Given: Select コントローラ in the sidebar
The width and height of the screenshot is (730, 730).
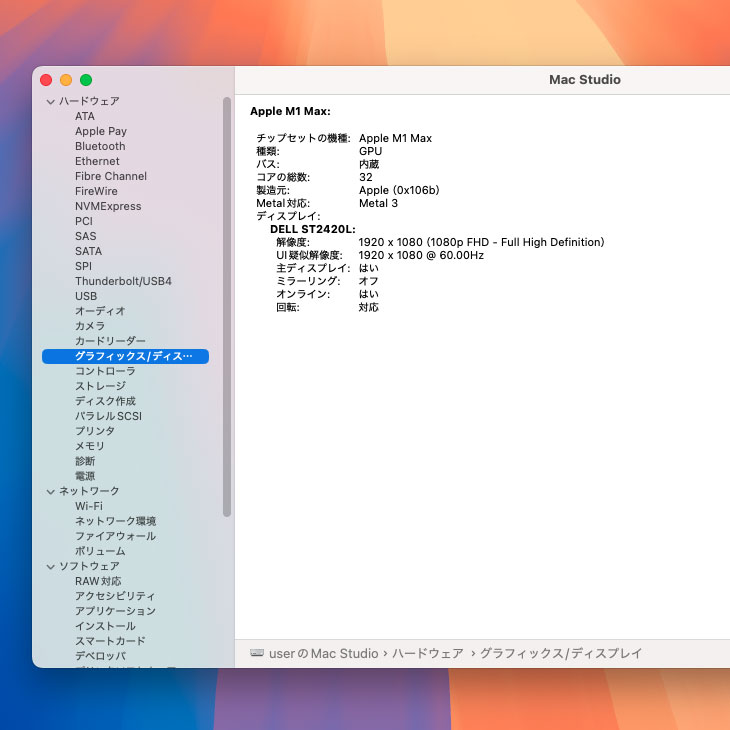Looking at the screenshot, I should click(105, 371).
